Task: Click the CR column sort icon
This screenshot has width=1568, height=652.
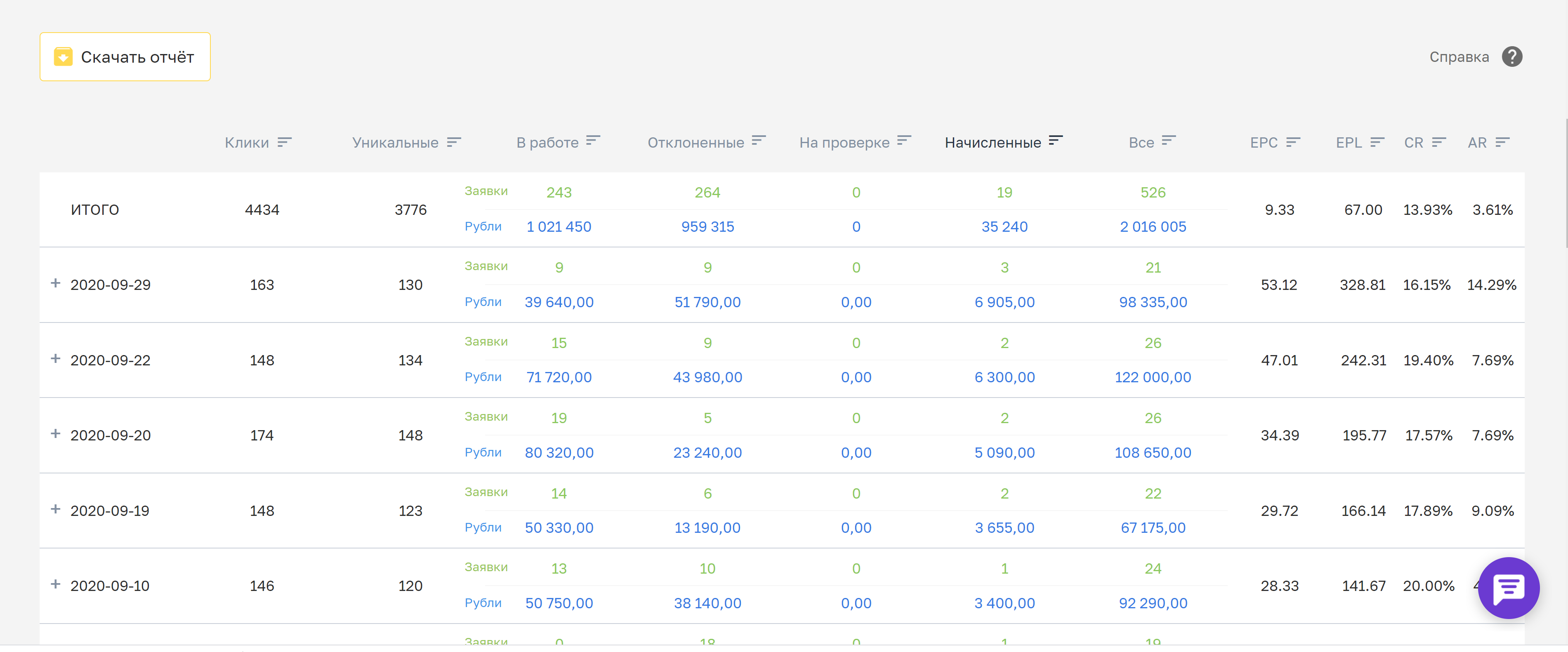Action: click(1438, 142)
